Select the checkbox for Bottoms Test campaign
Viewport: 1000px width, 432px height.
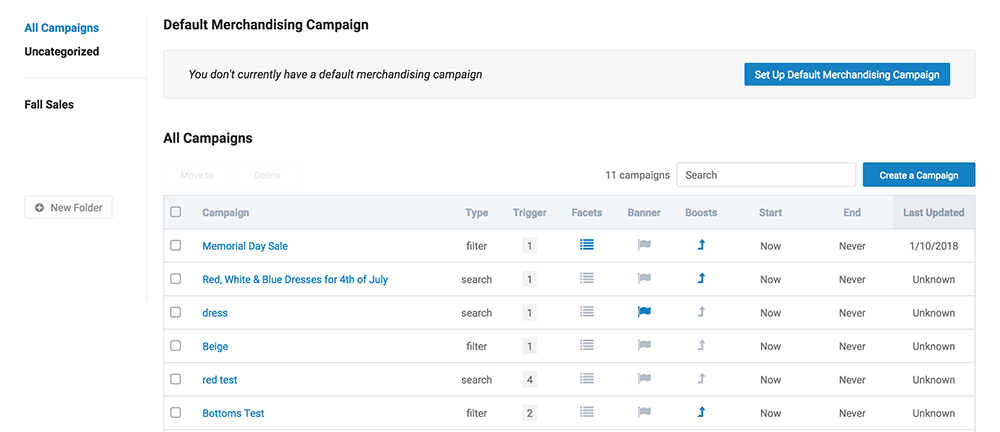[x=176, y=413]
